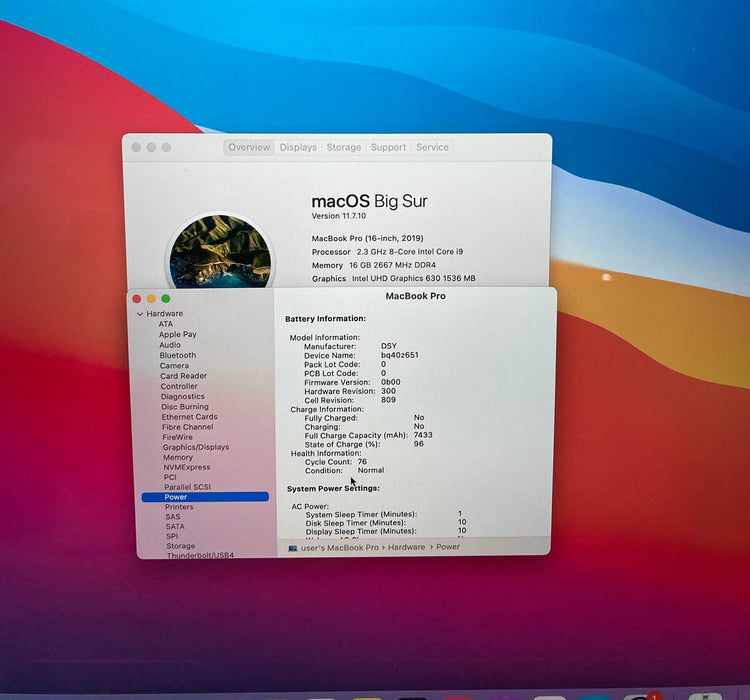Select PCI in the sidebar
Screen dimensions: 750x700
pos(170,477)
